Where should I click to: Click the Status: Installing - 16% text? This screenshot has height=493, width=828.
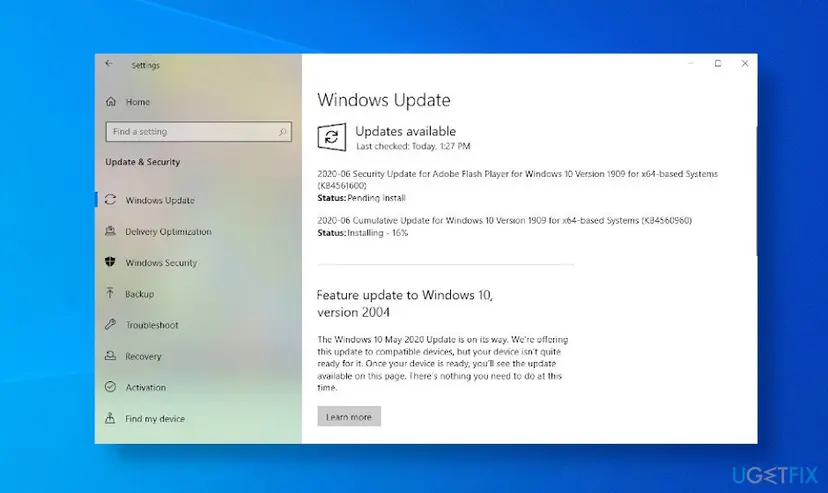(x=363, y=233)
